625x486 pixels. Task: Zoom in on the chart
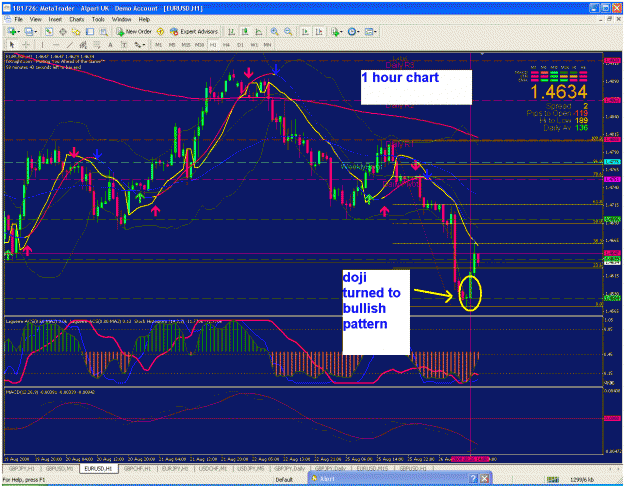pyautogui.click(x=274, y=31)
